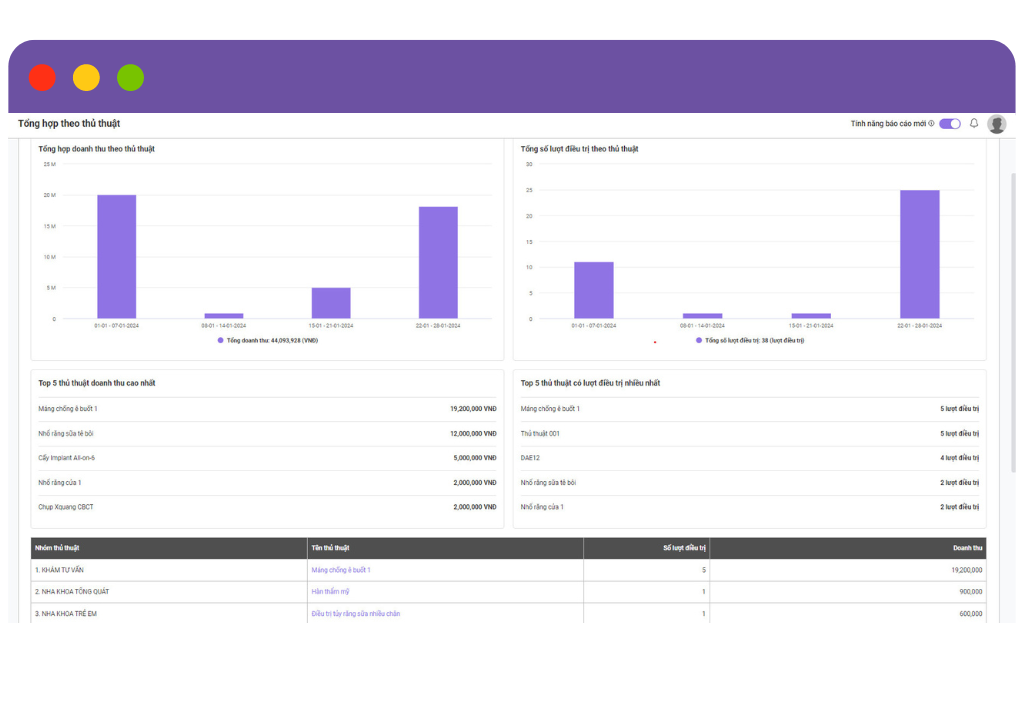Click 4 lượt điều trị value for DAE12
This screenshot has width=1024, height=720.
point(959,458)
